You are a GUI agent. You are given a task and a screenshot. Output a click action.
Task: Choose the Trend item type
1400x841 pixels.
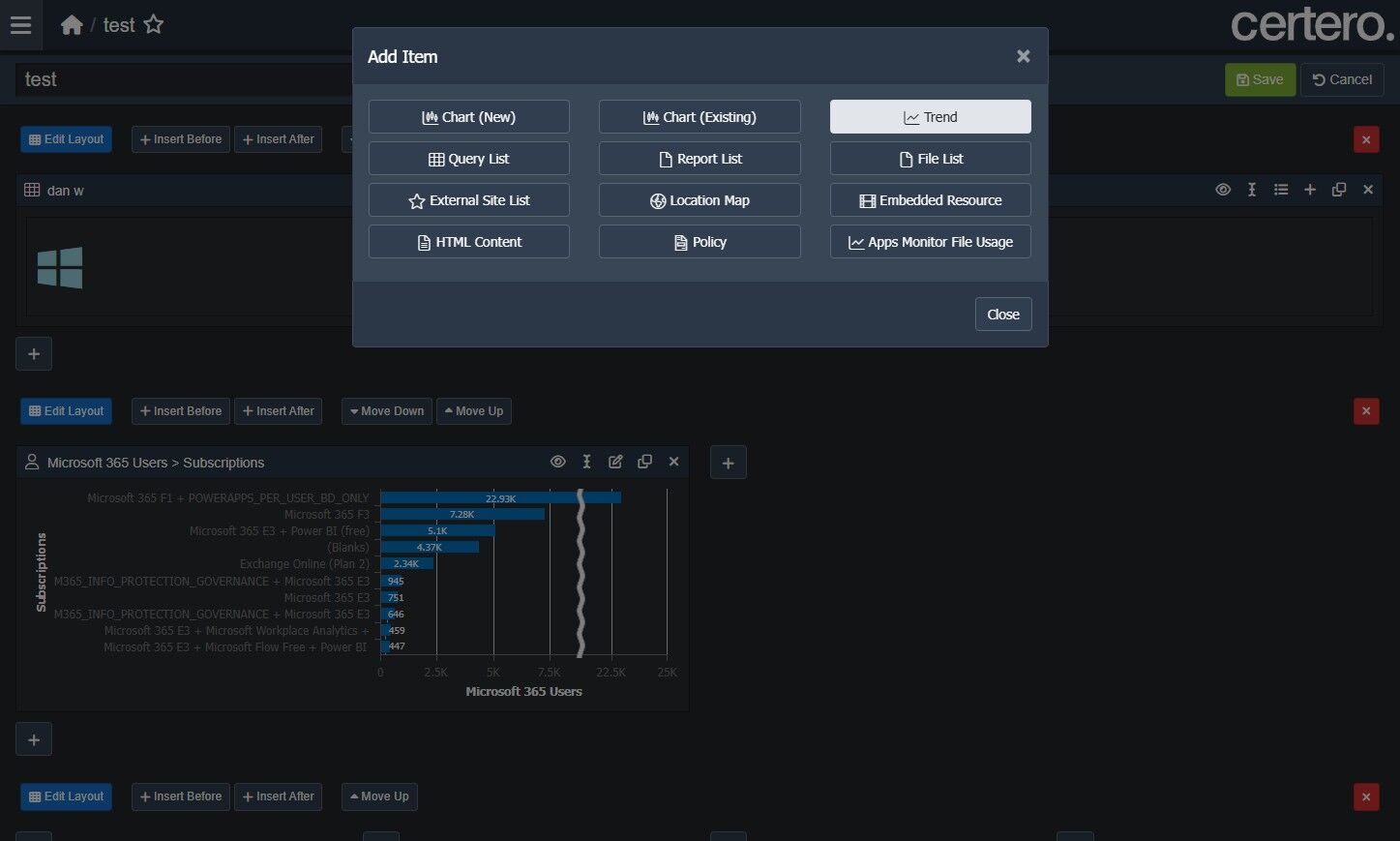pyautogui.click(x=931, y=117)
